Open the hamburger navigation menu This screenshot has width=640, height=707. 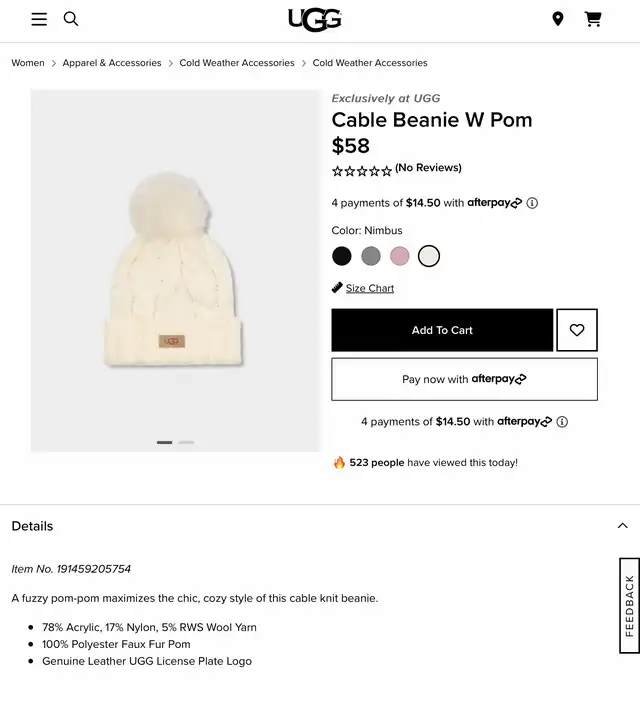(x=39, y=19)
